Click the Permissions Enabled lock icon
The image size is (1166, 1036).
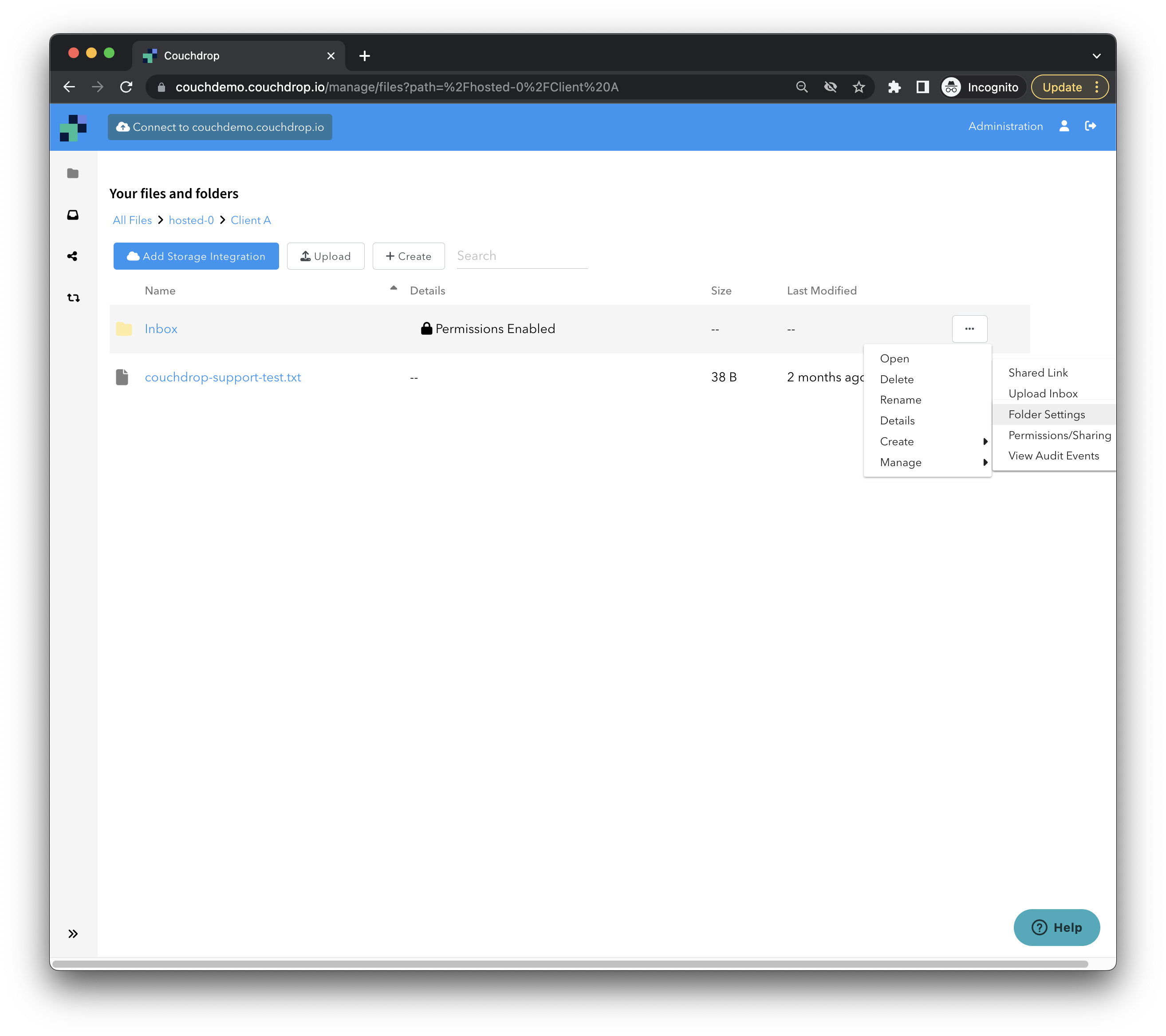(426, 329)
